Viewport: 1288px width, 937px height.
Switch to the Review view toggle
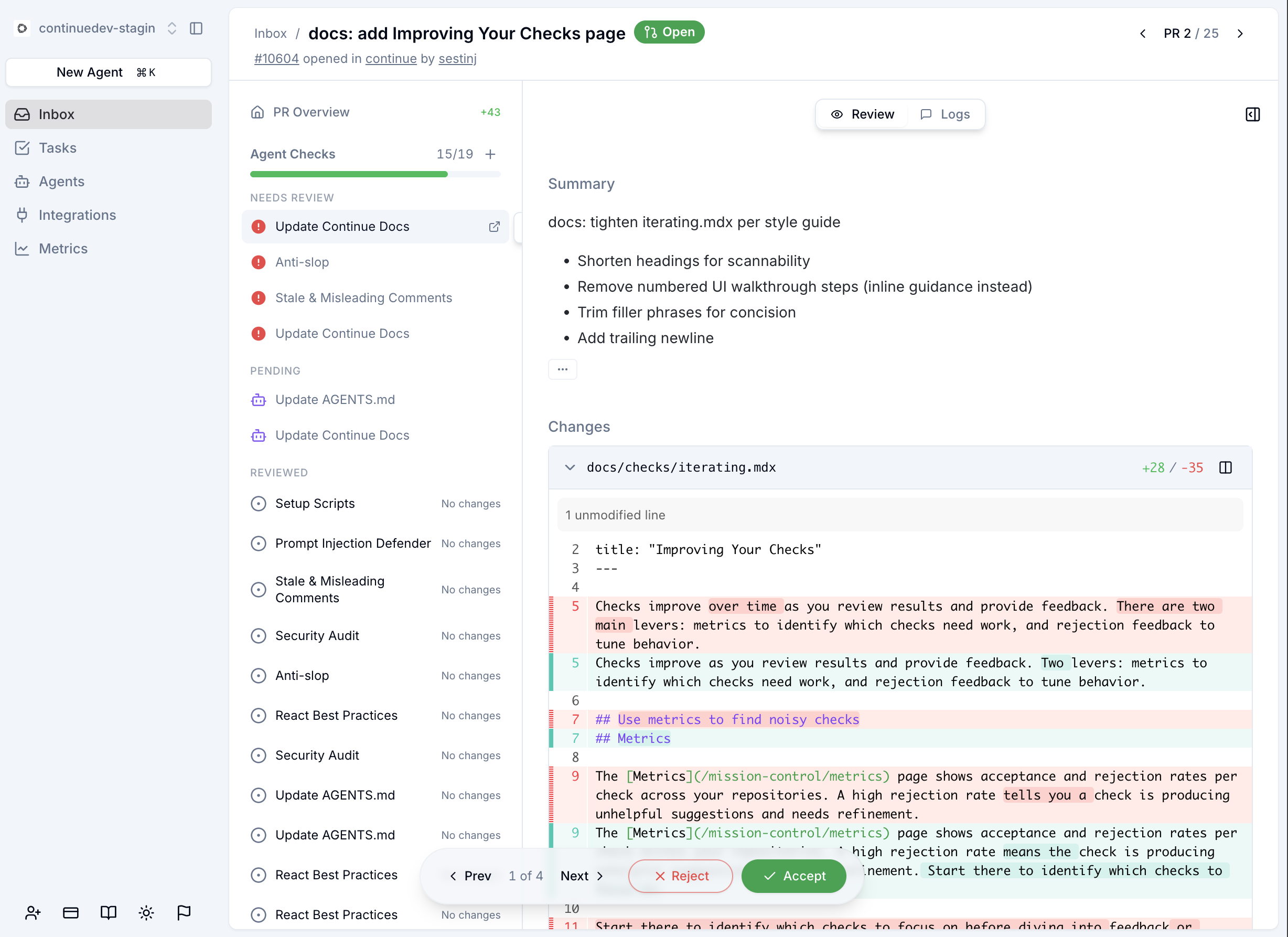point(862,115)
